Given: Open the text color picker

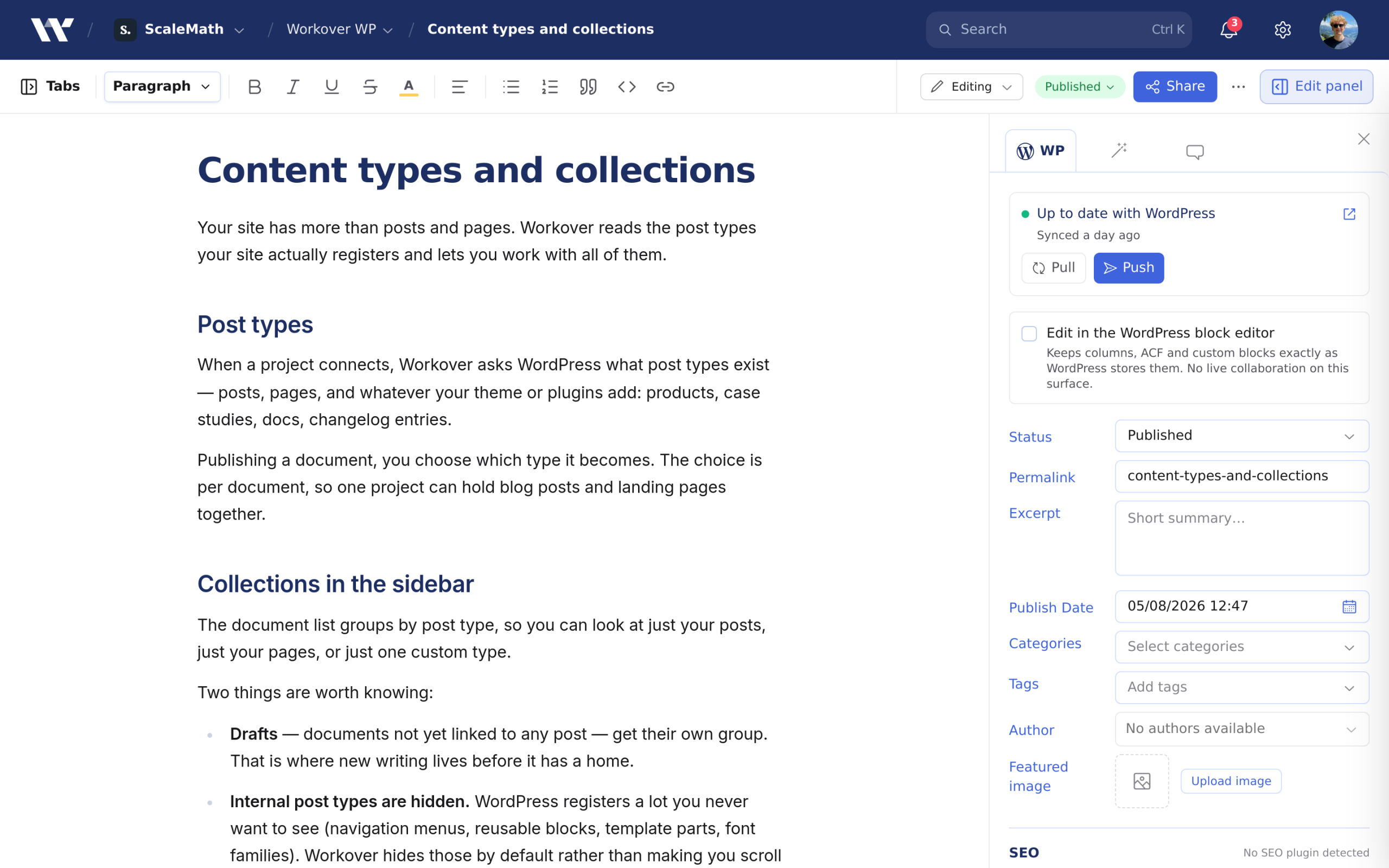Looking at the screenshot, I should [409, 87].
